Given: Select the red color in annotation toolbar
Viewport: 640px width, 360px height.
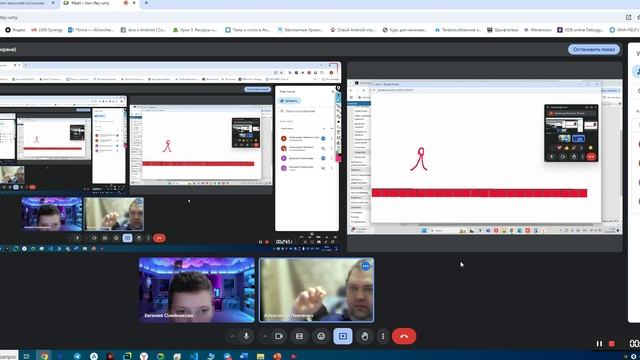Looking at the screenshot, I should pyautogui.click(x=338, y=158).
